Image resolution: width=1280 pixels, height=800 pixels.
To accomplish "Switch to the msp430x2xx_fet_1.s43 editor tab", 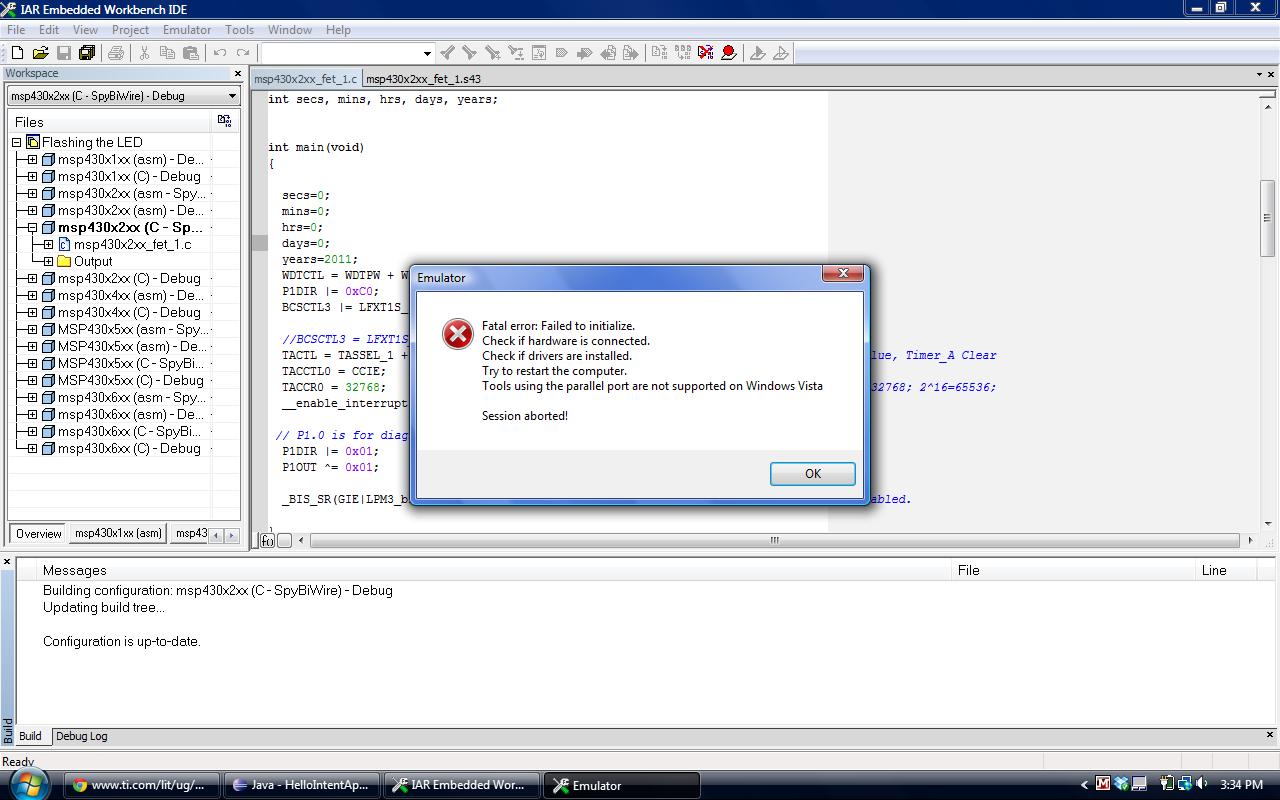I will [x=423, y=79].
